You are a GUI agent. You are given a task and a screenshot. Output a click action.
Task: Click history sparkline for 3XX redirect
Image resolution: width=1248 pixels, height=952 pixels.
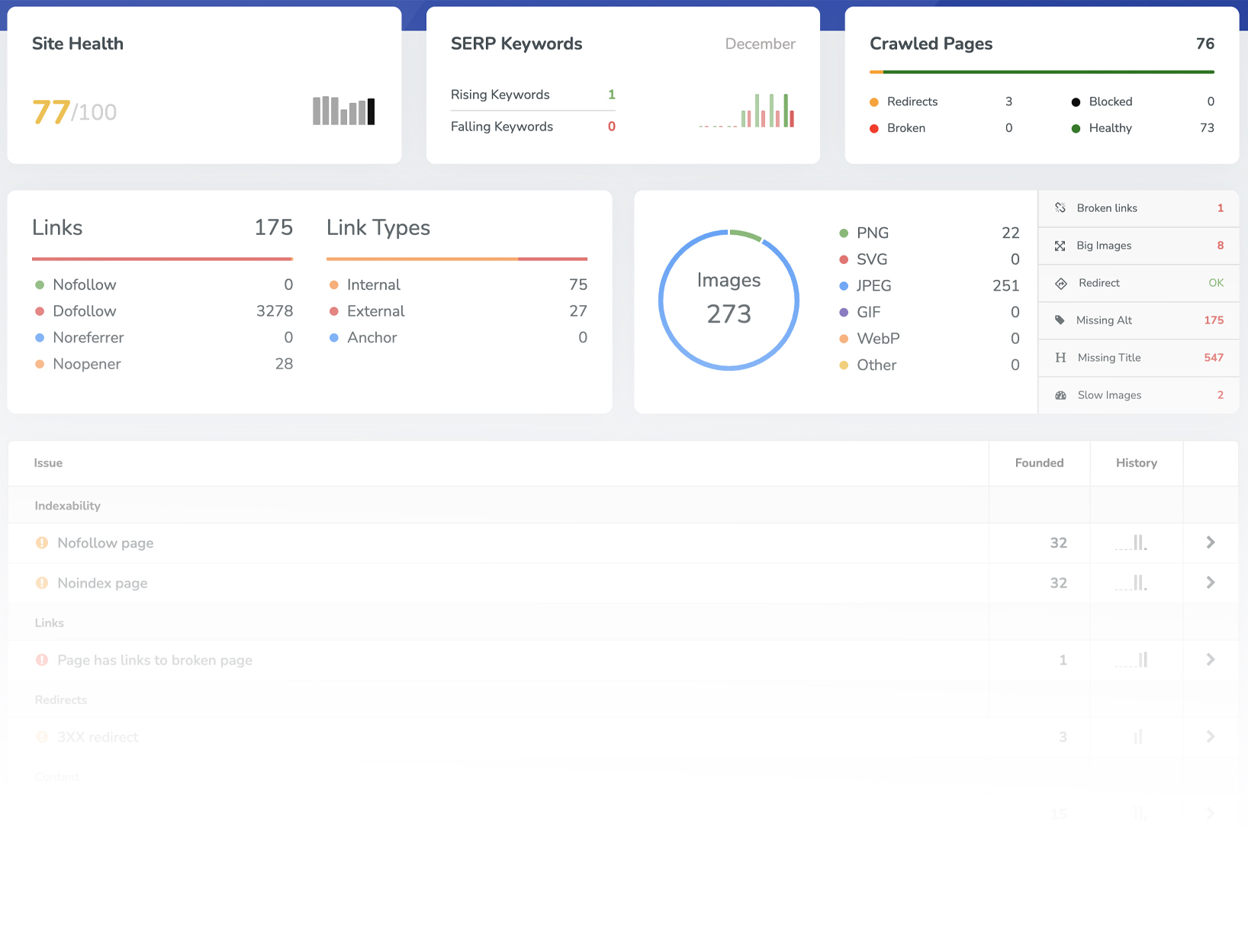[1137, 737]
